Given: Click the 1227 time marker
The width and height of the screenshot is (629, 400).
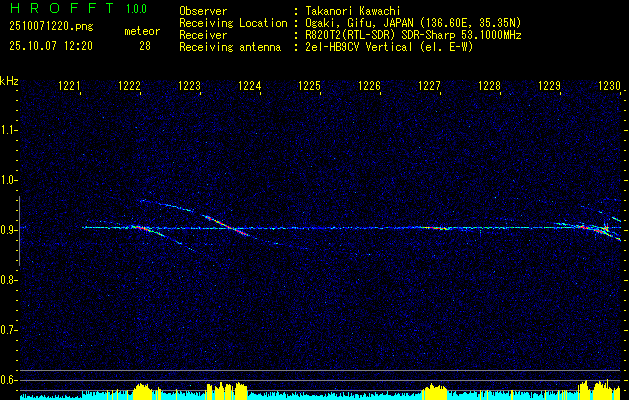Looking at the screenshot, I should coord(429,85).
